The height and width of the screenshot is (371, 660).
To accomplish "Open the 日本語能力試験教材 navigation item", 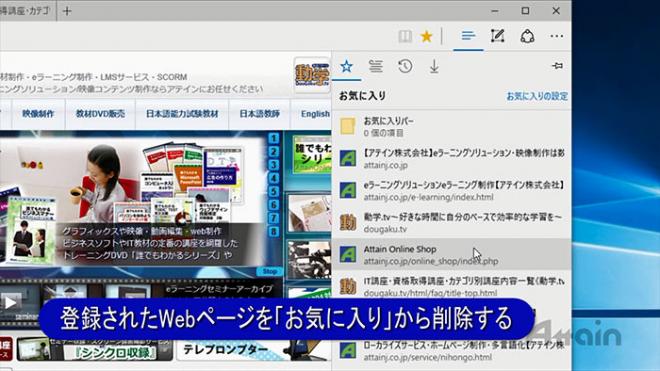I will (182, 114).
